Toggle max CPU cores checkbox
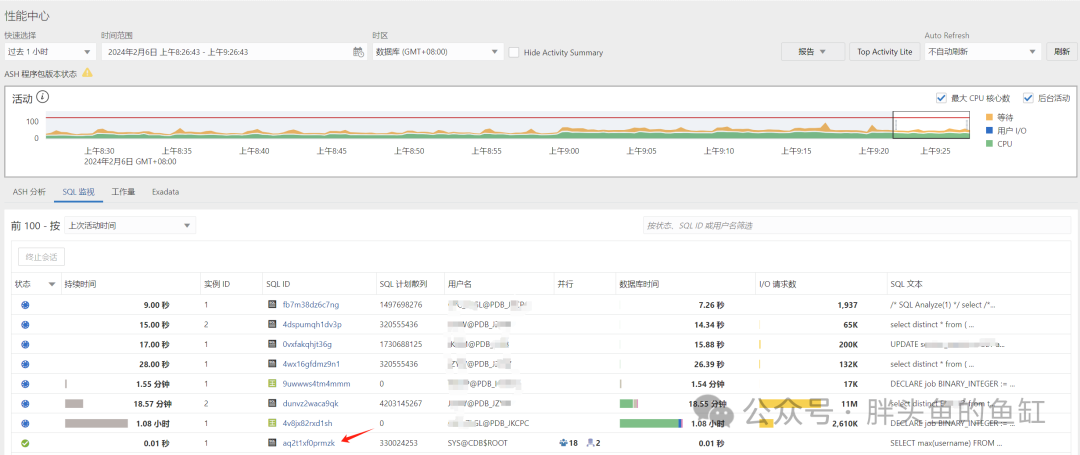Viewport: 1080px width, 455px height. click(x=942, y=98)
